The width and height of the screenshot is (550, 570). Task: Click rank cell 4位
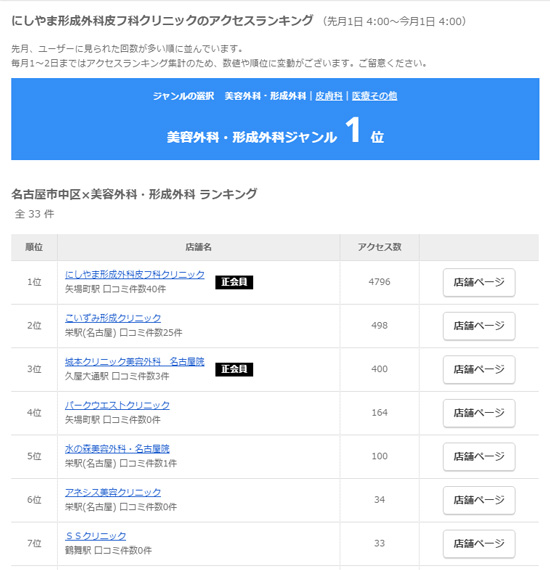[x=34, y=413]
